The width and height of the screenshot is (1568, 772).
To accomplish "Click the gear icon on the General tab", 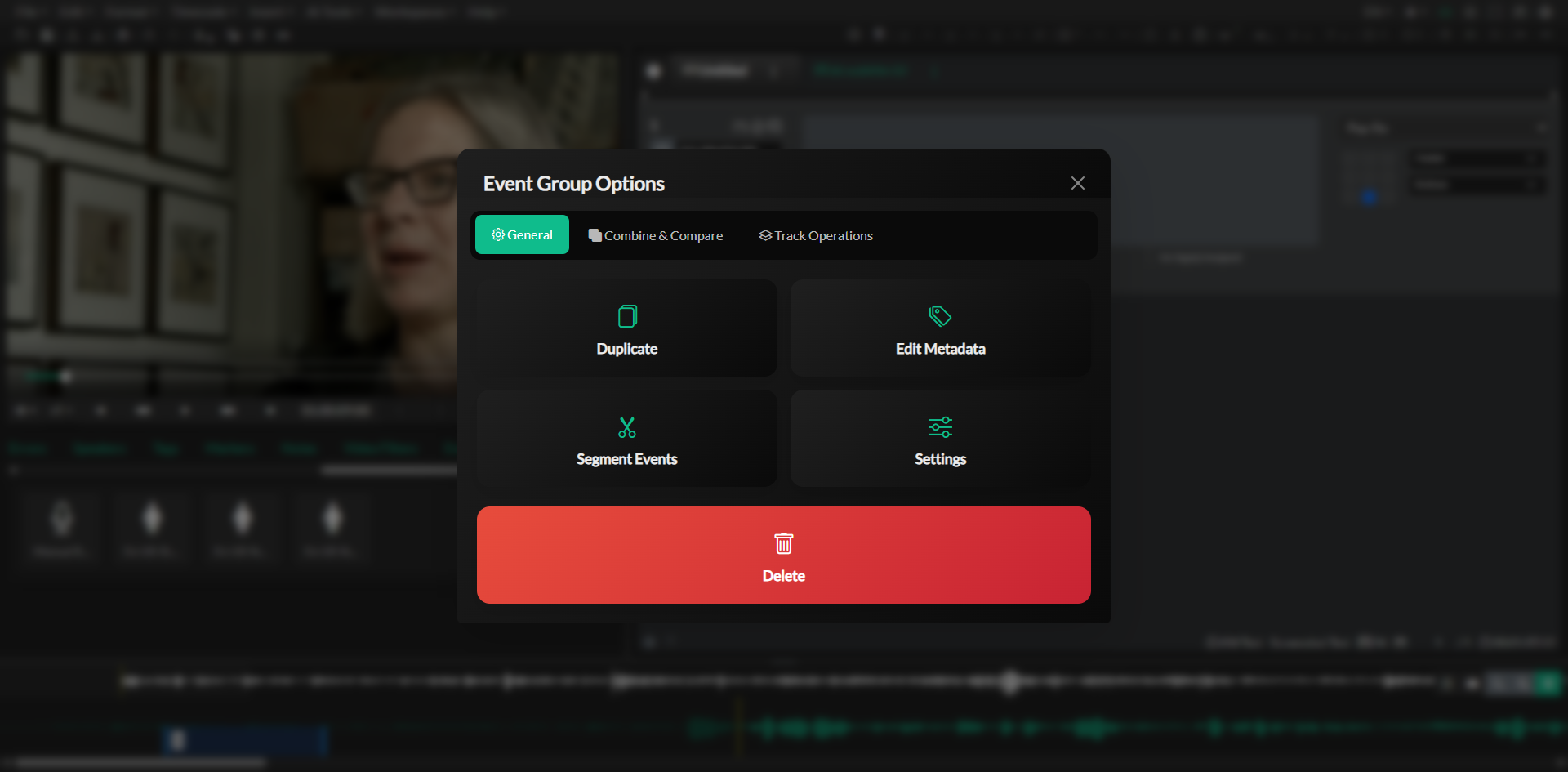I will click(500, 234).
